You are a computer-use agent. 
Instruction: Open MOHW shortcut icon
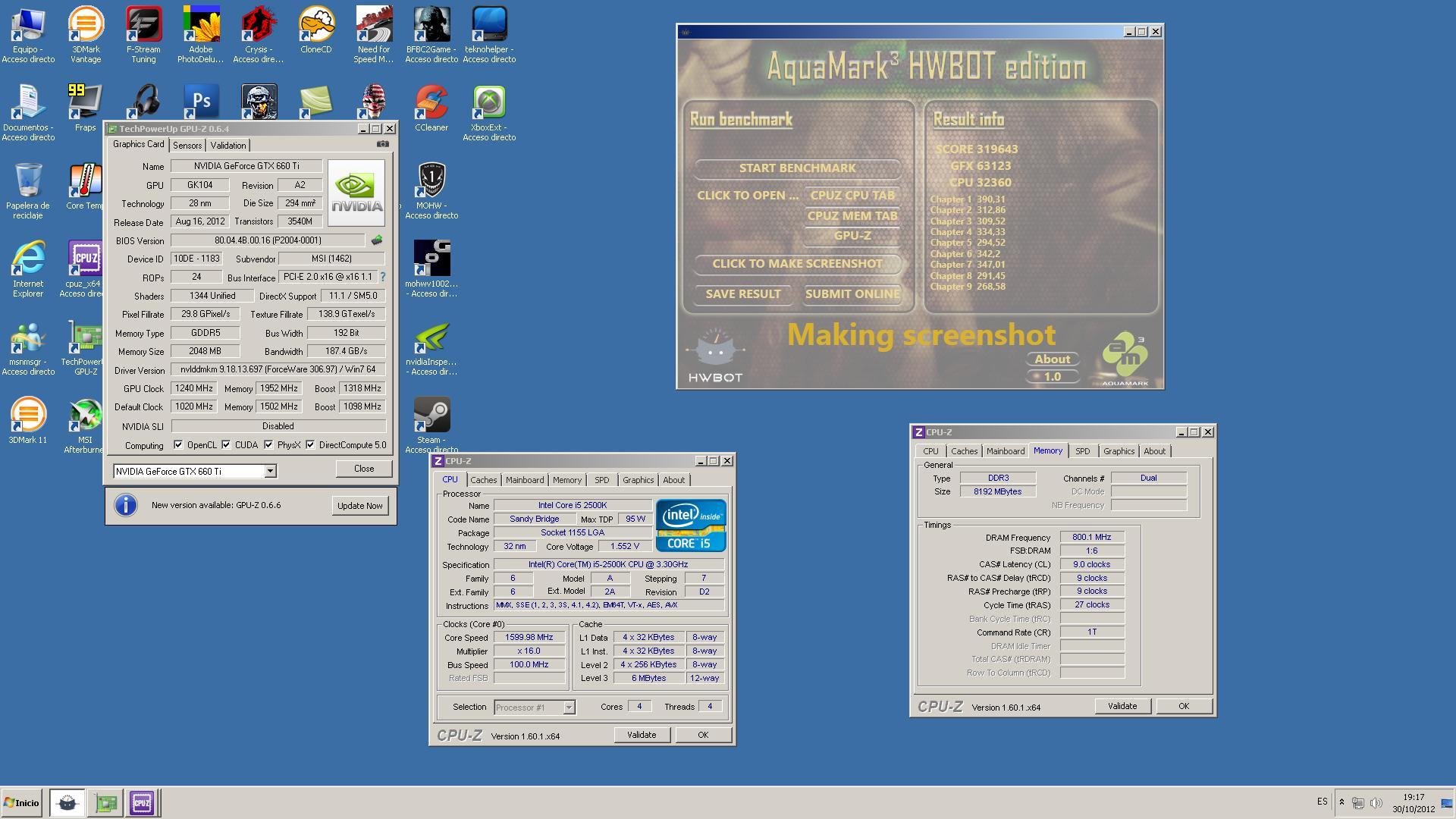[x=431, y=190]
